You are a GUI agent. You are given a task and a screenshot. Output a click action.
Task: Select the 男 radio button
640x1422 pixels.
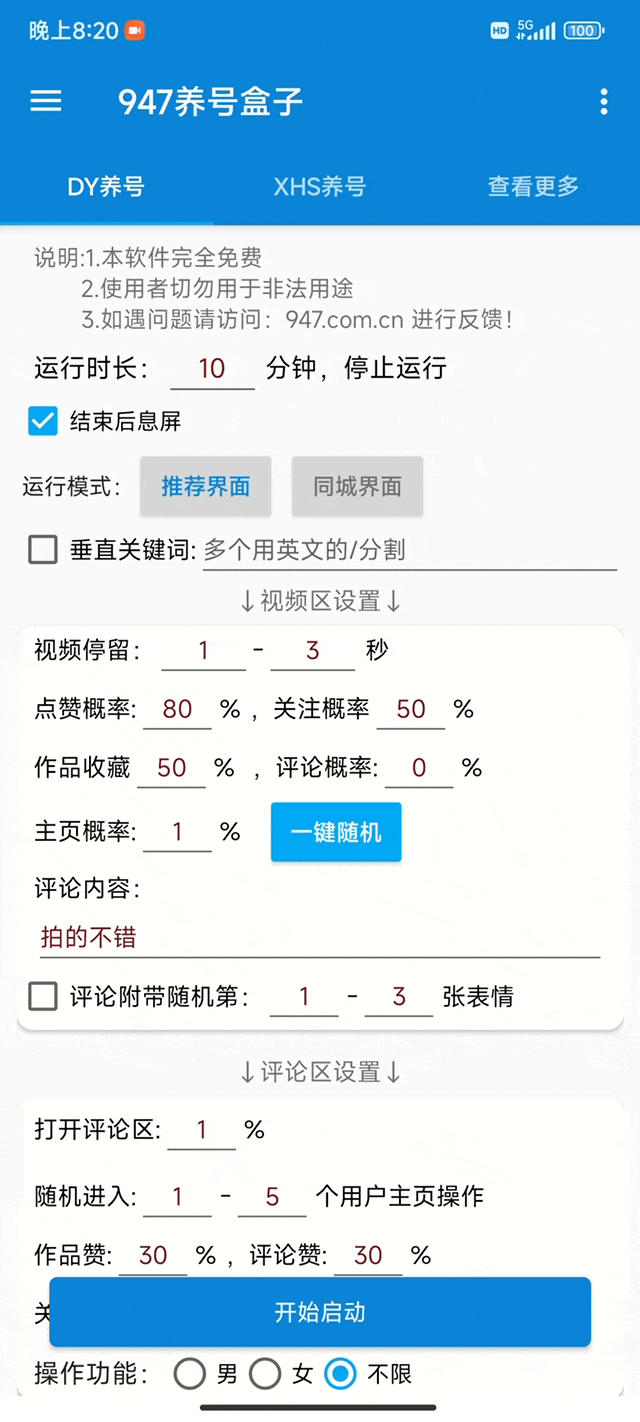[190, 1374]
